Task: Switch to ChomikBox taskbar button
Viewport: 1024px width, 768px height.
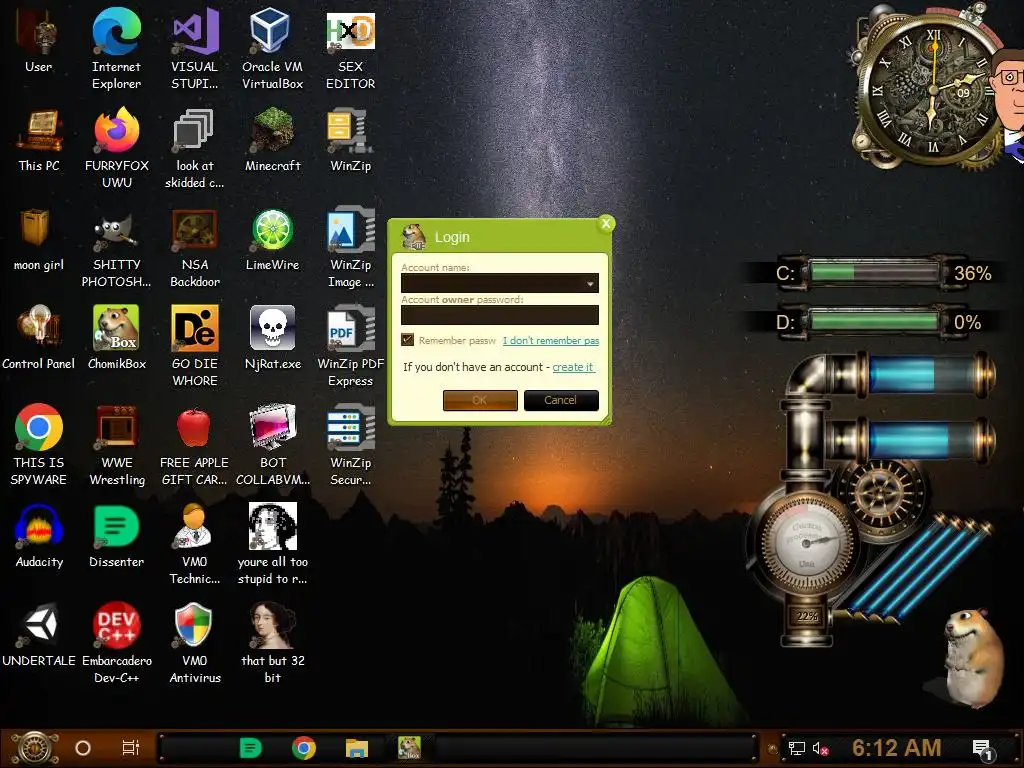Action: (x=409, y=748)
